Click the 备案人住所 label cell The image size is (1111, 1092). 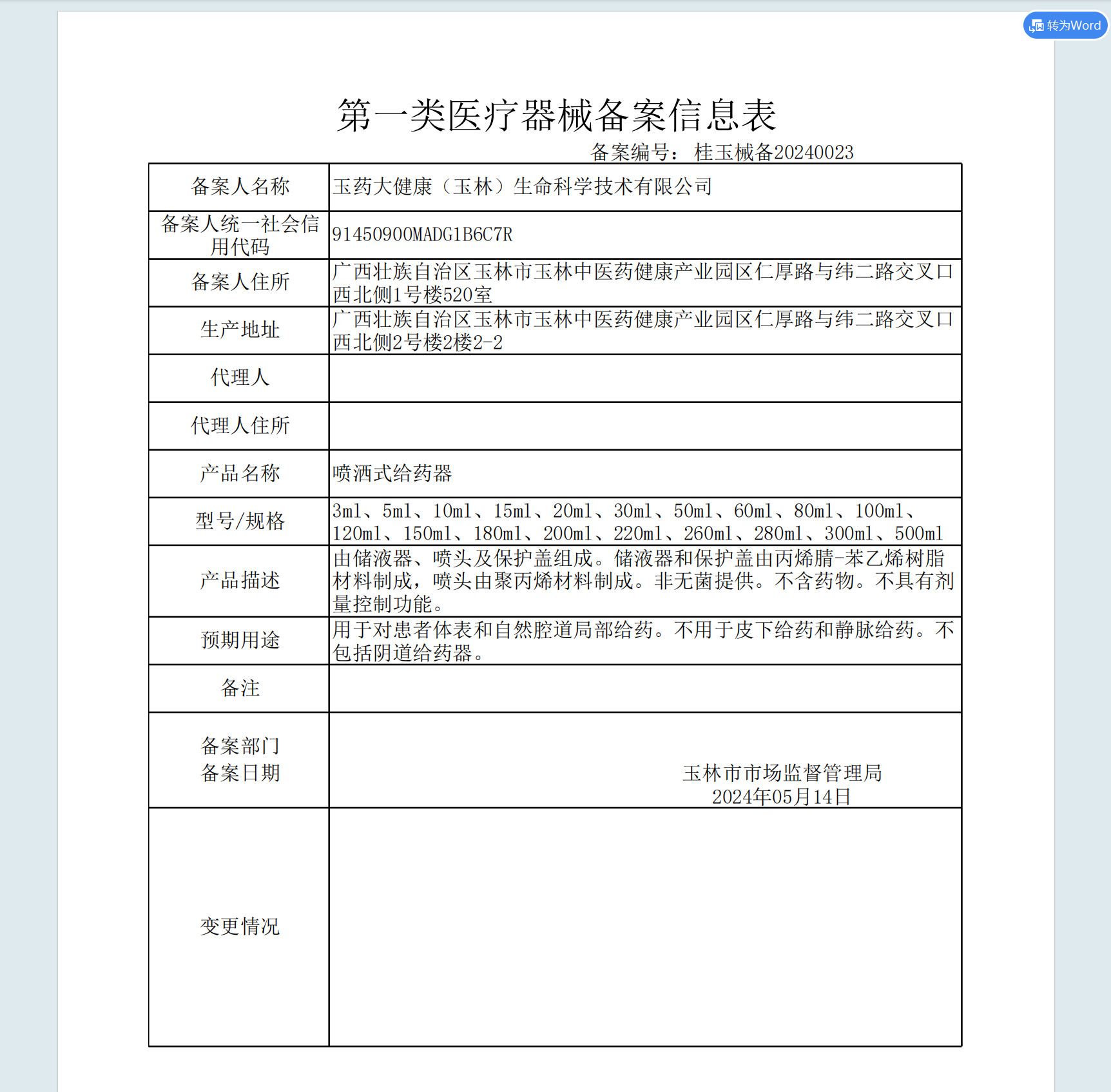239,282
